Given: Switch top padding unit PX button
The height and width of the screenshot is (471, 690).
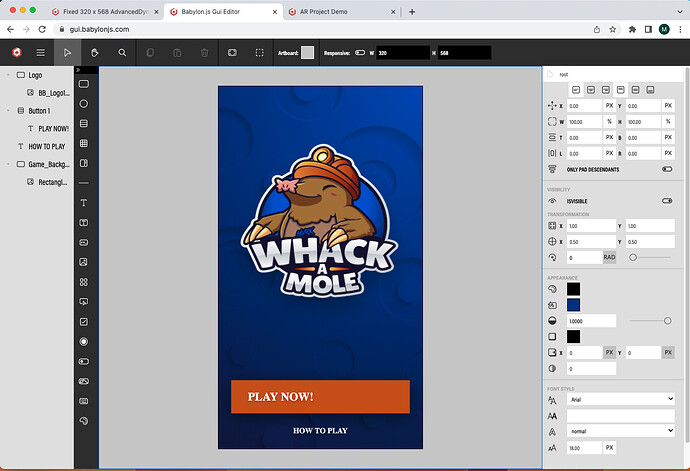Looking at the screenshot, I should click(x=609, y=137).
